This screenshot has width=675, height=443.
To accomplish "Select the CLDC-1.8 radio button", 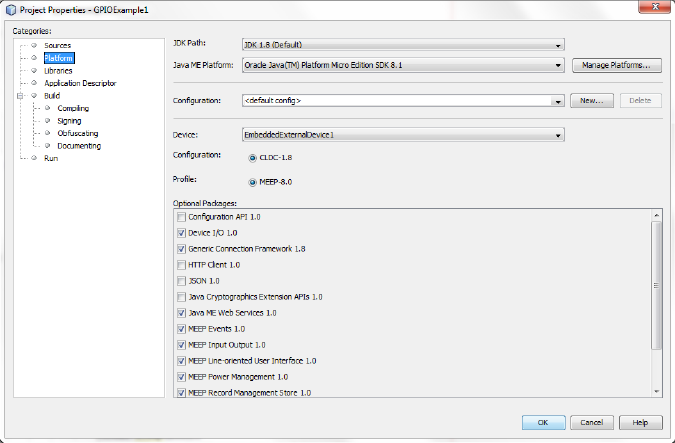I will tap(253, 158).
